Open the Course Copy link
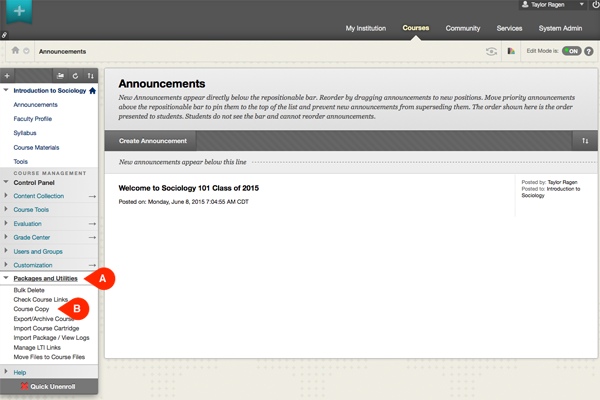The image size is (600, 400). click(x=32, y=309)
